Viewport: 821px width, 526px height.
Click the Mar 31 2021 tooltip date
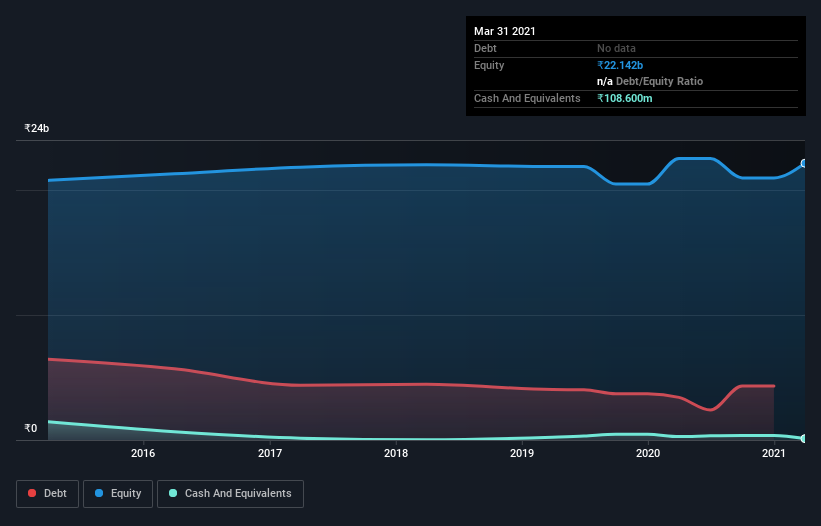[505, 31]
